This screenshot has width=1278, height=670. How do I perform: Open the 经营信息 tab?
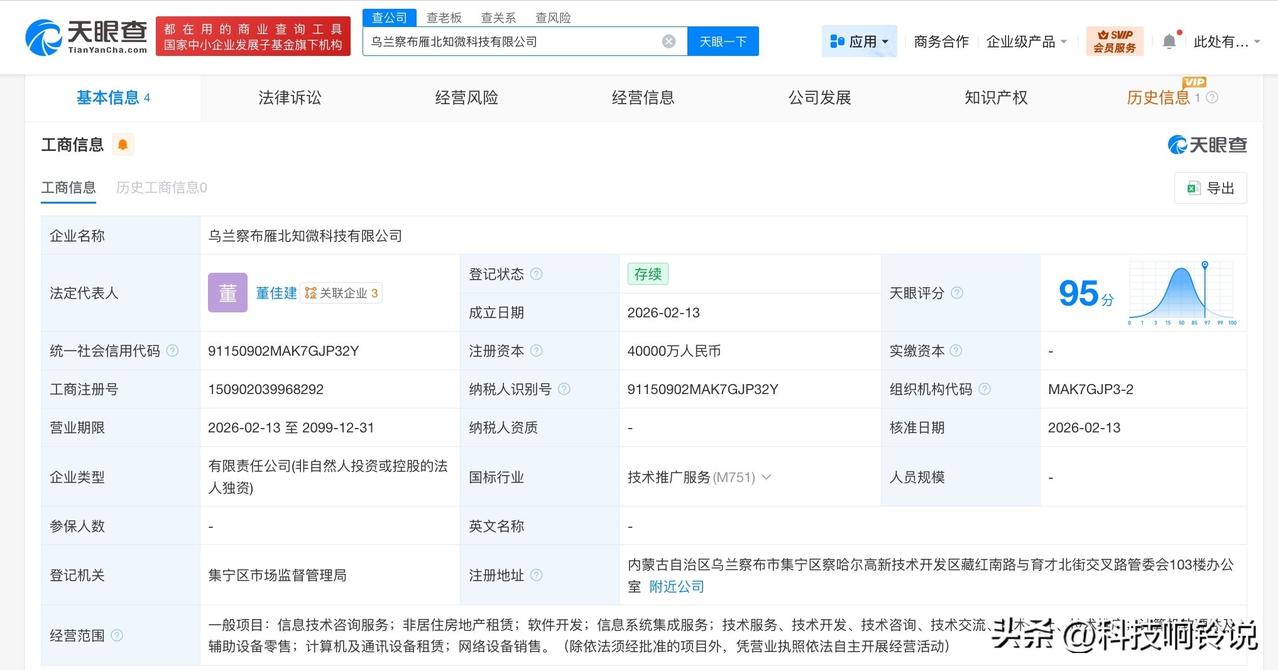pyautogui.click(x=643, y=98)
